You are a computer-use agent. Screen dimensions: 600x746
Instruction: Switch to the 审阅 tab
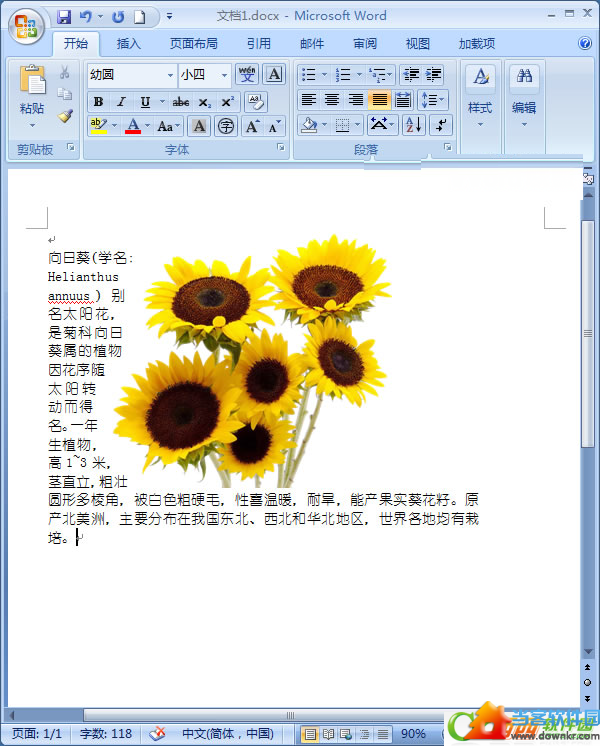[x=364, y=44]
